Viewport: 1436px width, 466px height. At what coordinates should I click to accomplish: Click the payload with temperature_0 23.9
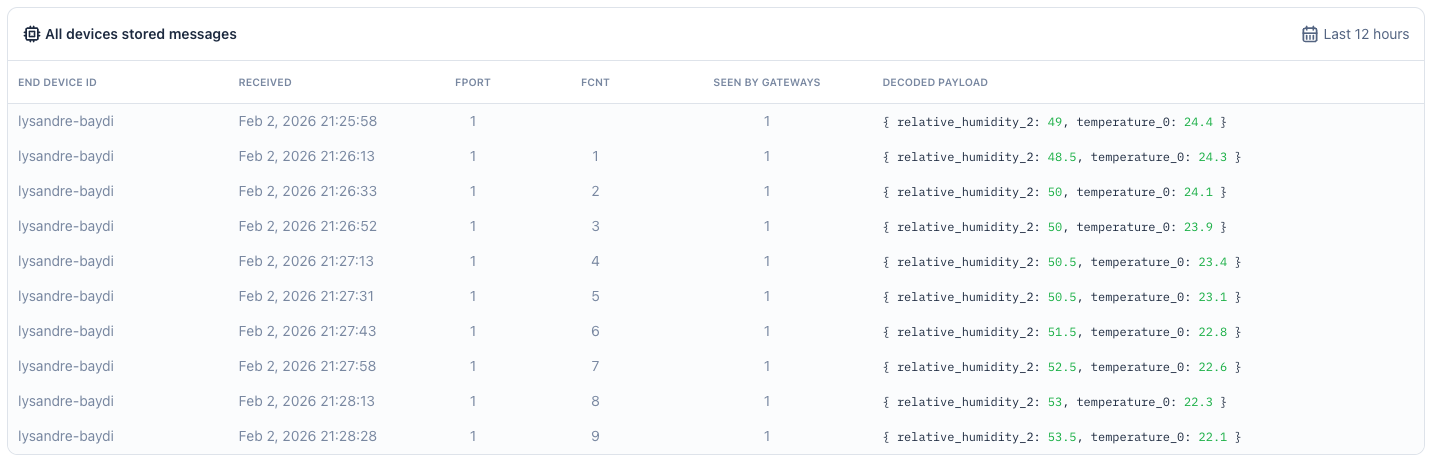point(1055,227)
